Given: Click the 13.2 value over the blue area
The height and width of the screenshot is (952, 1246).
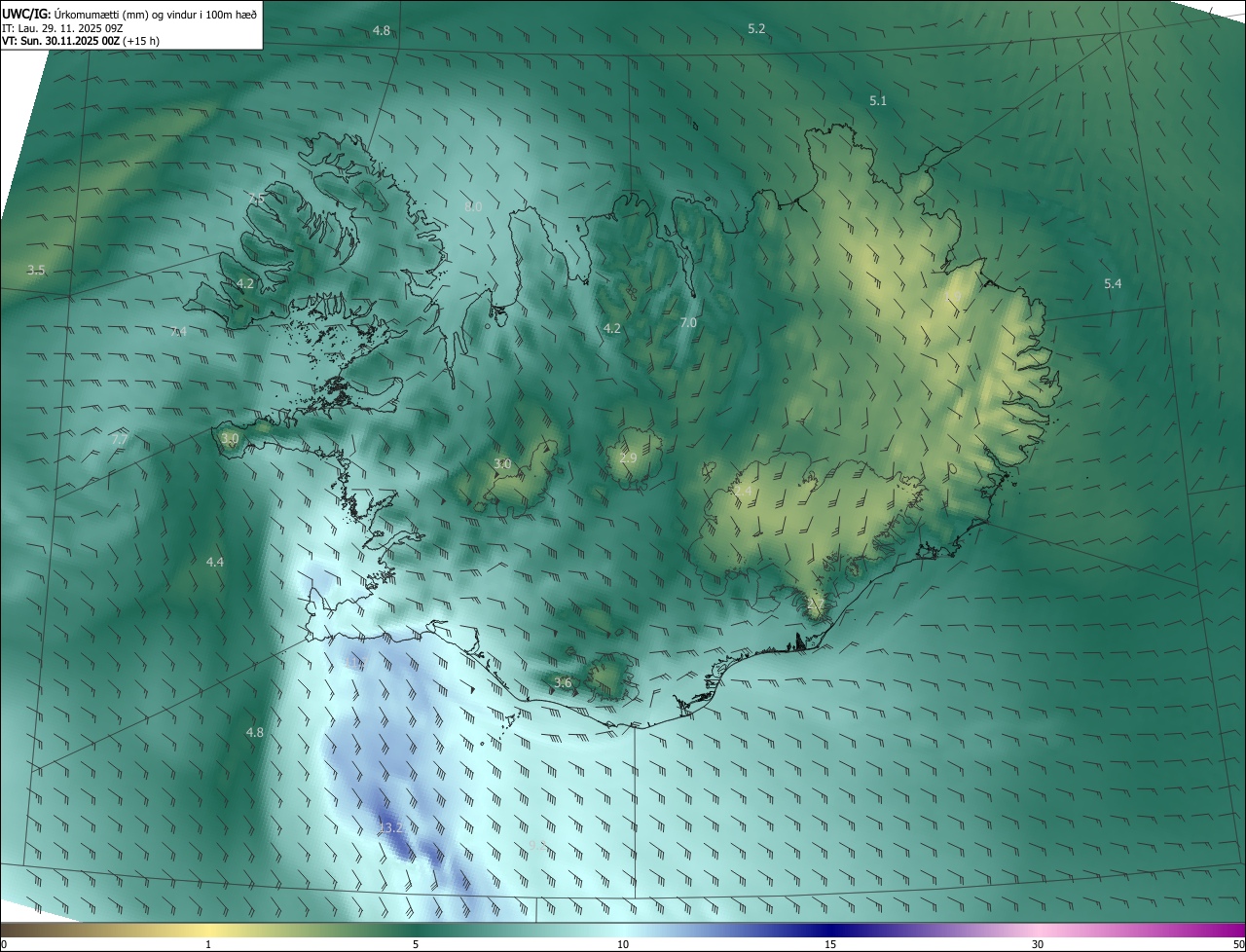Looking at the screenshot, I should click(390, 827).
